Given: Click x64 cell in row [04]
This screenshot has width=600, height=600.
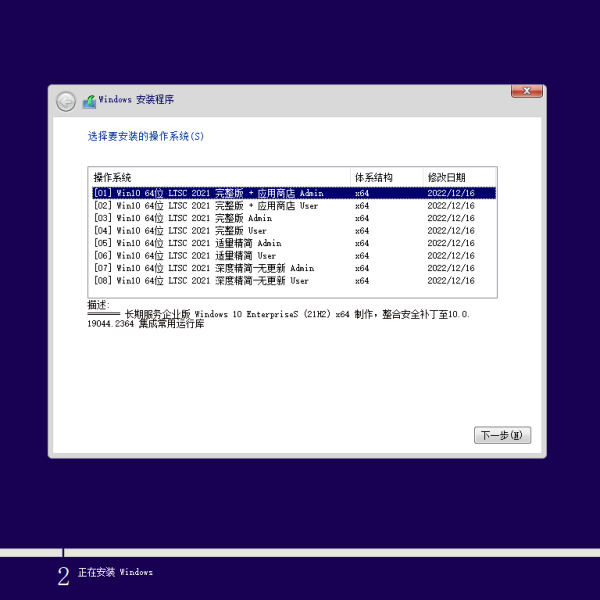Looking at the screenshot, I should tap(362, 231).
